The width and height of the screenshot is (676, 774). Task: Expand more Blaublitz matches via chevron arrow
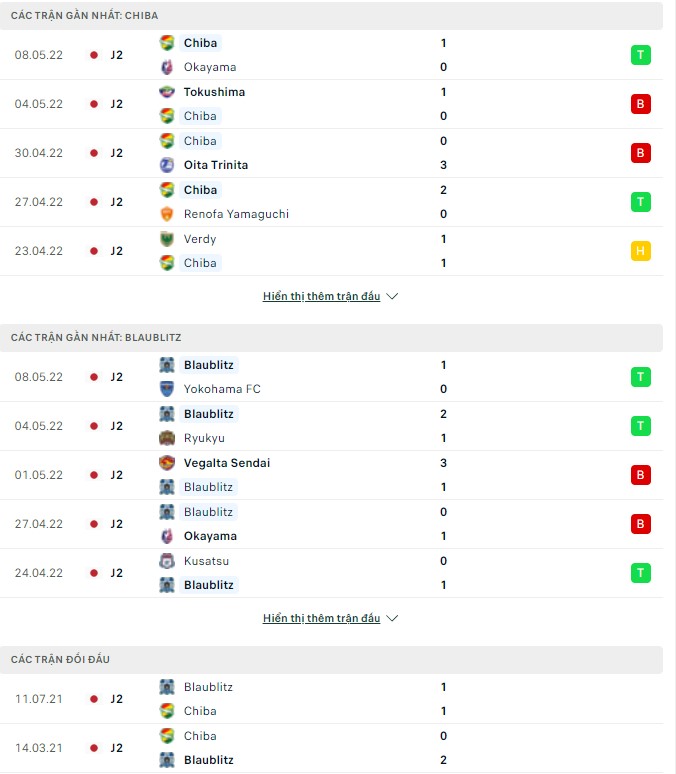[392, 619]
